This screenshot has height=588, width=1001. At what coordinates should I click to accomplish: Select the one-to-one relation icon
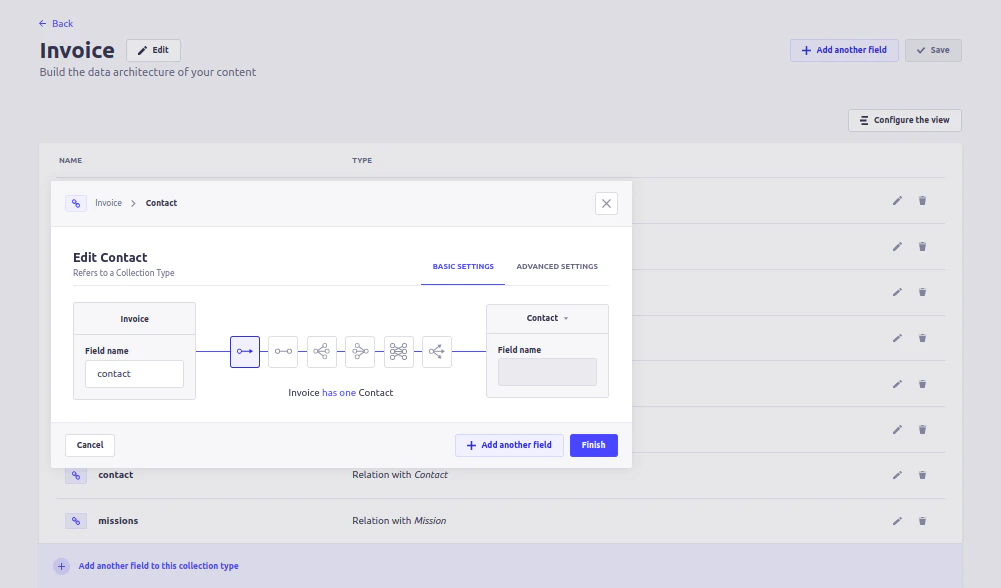pyautogui.click(x=282, y=351)
